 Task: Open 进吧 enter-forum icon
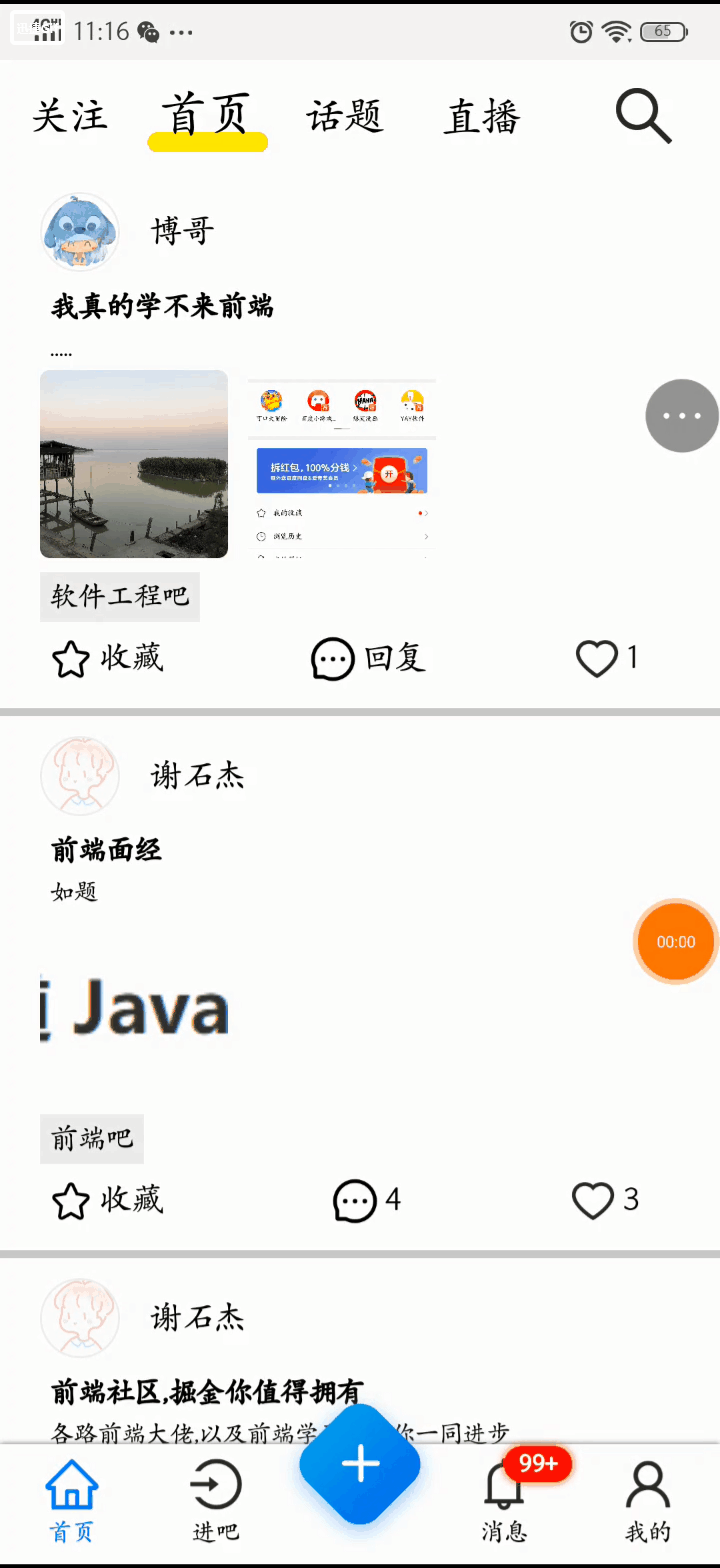click(x=216, y=1484)
